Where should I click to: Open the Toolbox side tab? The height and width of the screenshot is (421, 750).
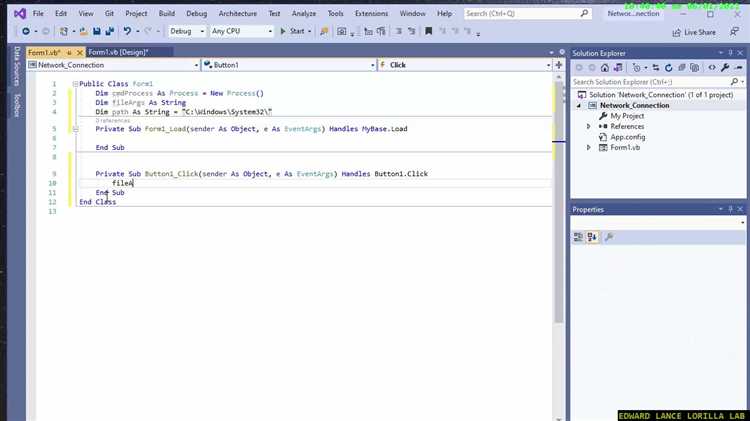click(x=17, y=105)
